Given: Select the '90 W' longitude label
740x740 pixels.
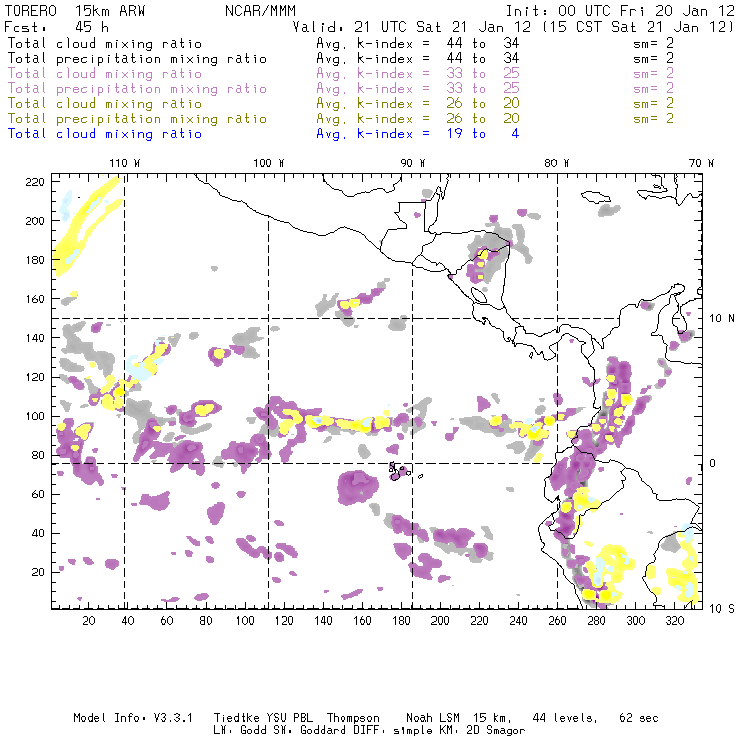Looking at the screenshot, I should click(x=412, y=163).
